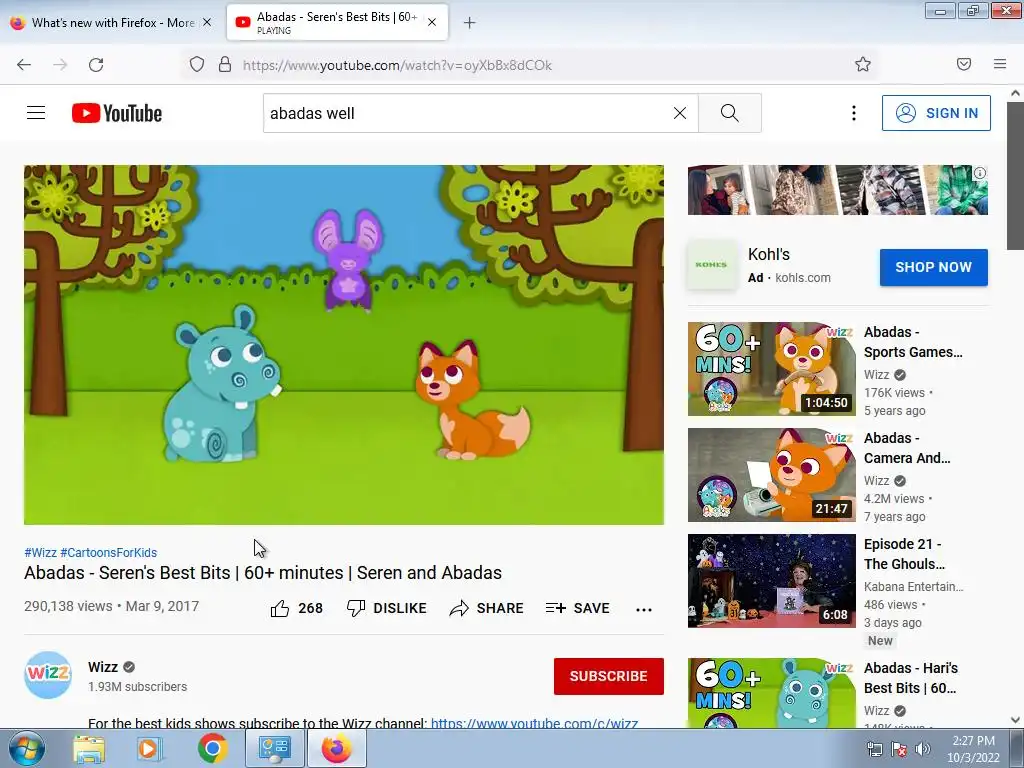View site security padlock information
Viewport: 1024px width, 768px height.
225,65
